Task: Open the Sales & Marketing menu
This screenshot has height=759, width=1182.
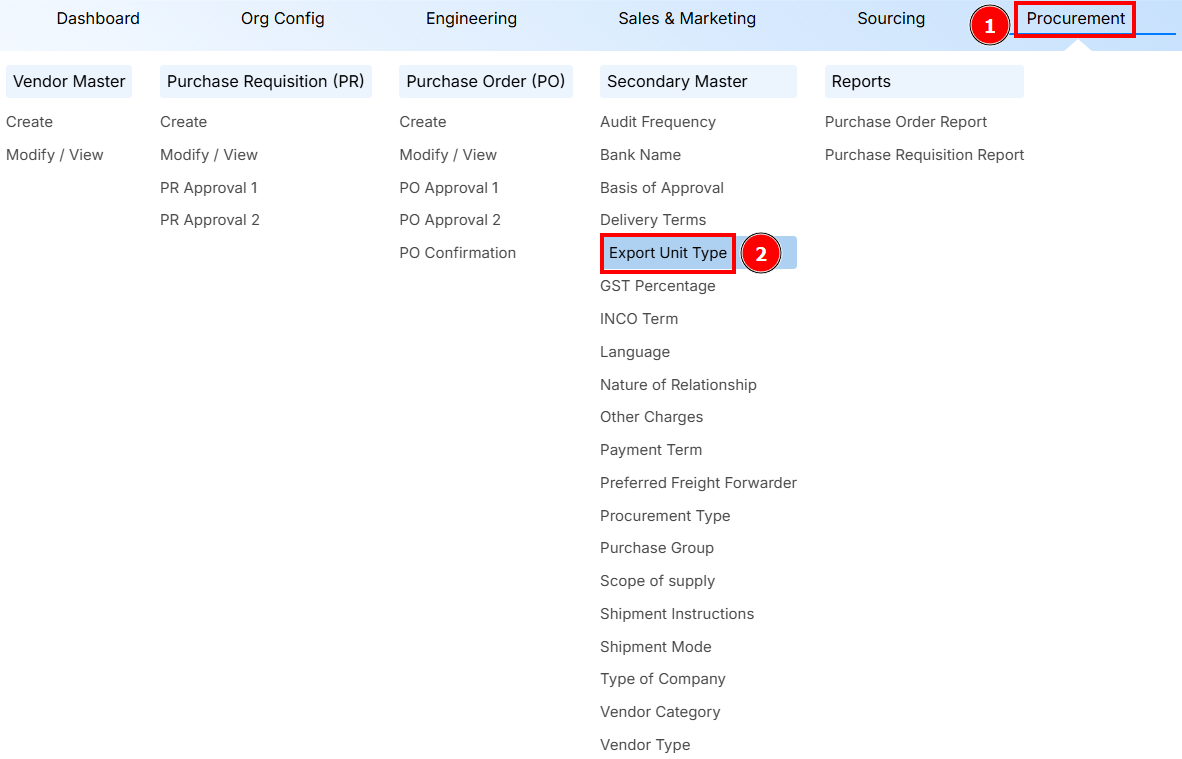Action: [687, 18]
